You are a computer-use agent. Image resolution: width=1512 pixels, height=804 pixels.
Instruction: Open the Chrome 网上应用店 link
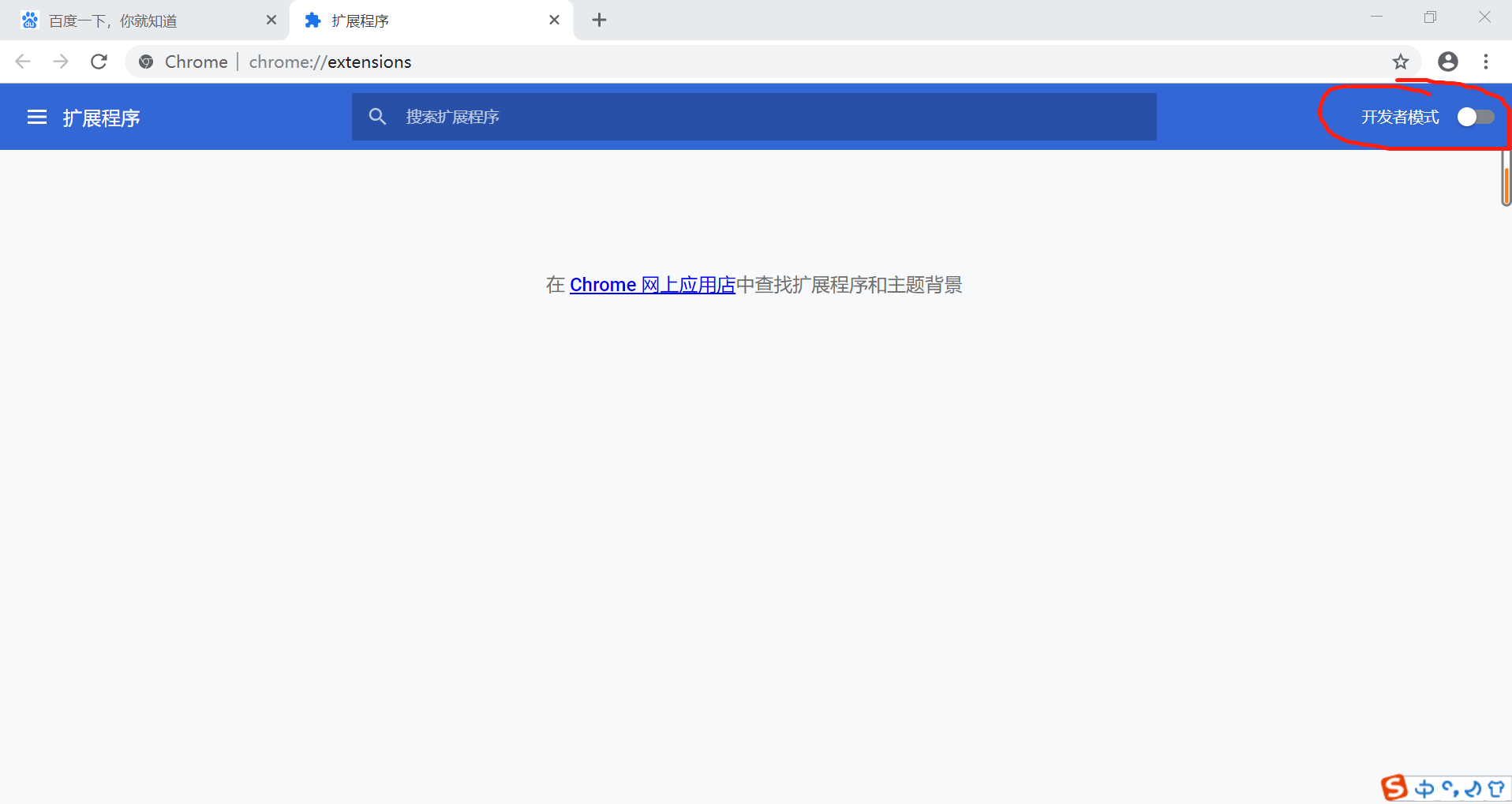(652, 284)
